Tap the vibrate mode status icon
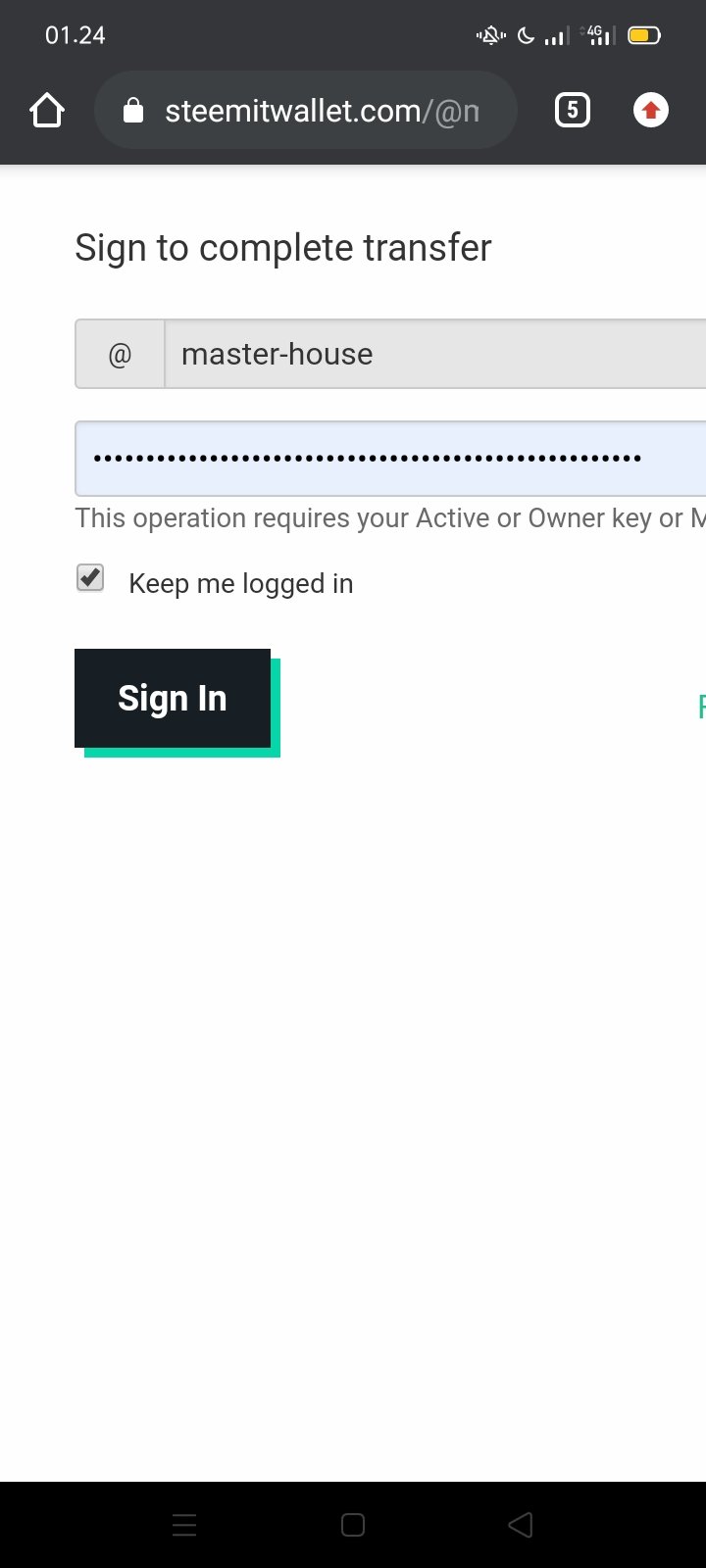706x1568 pixels. (x=491, y=36)
